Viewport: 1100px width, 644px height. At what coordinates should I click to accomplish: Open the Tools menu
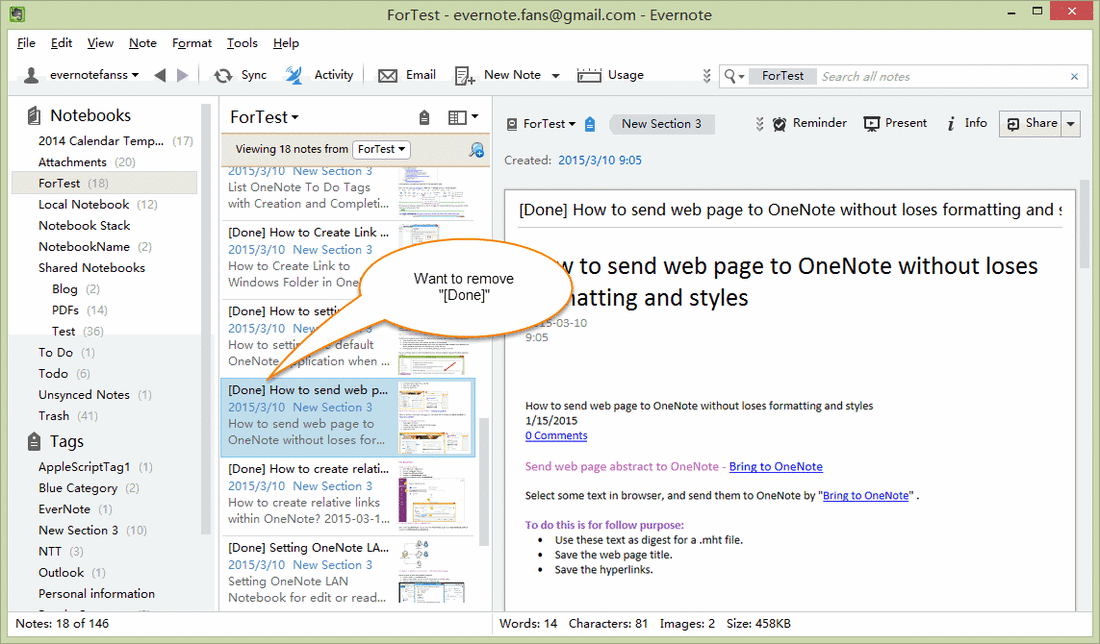point(242,43)
